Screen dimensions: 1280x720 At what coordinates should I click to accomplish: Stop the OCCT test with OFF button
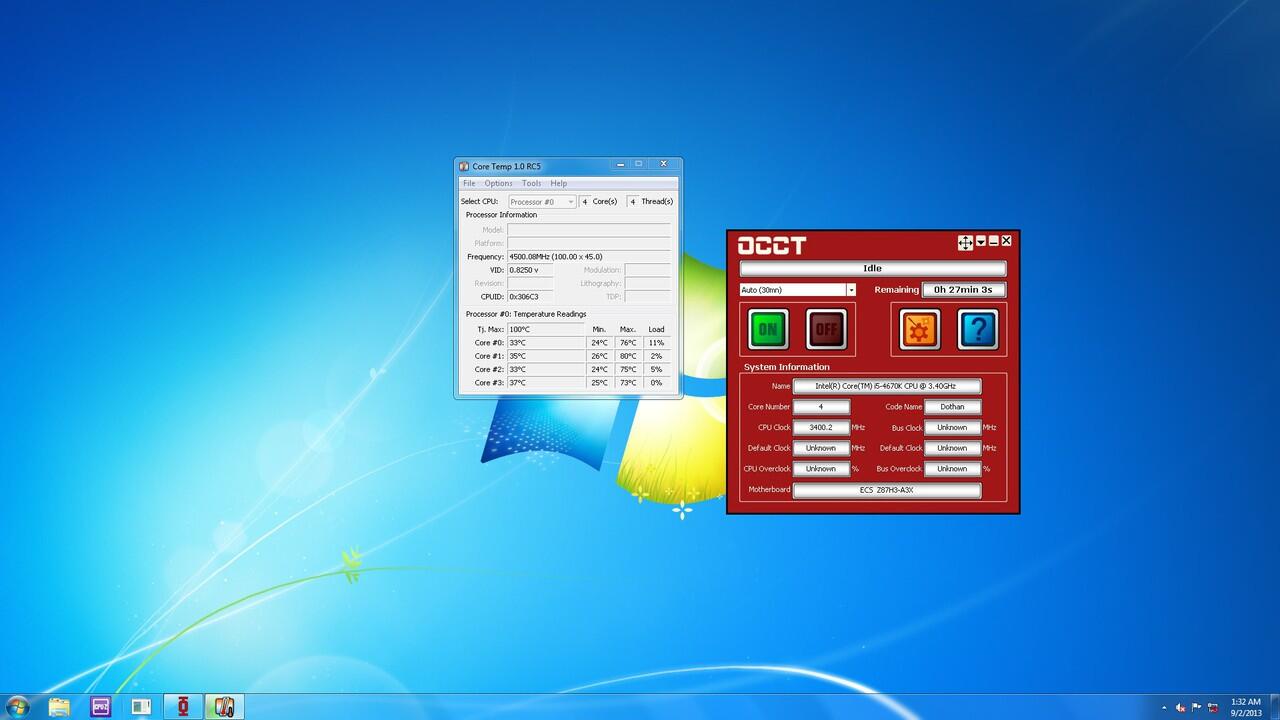(x=826, y=329)
